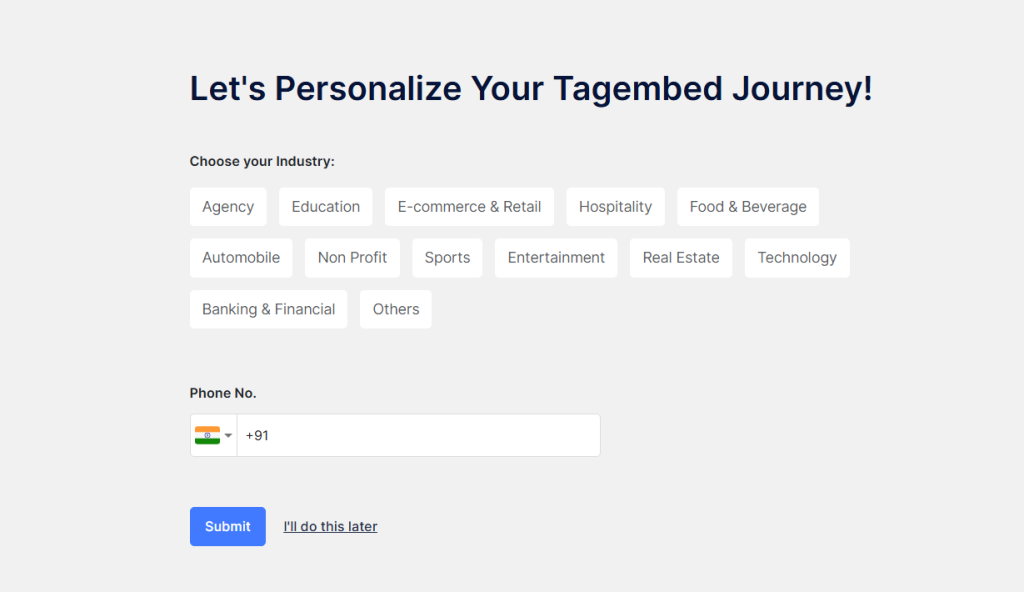Select the Agency industry option
Screen dimensions: 1024x592
(x=228, y=207)
